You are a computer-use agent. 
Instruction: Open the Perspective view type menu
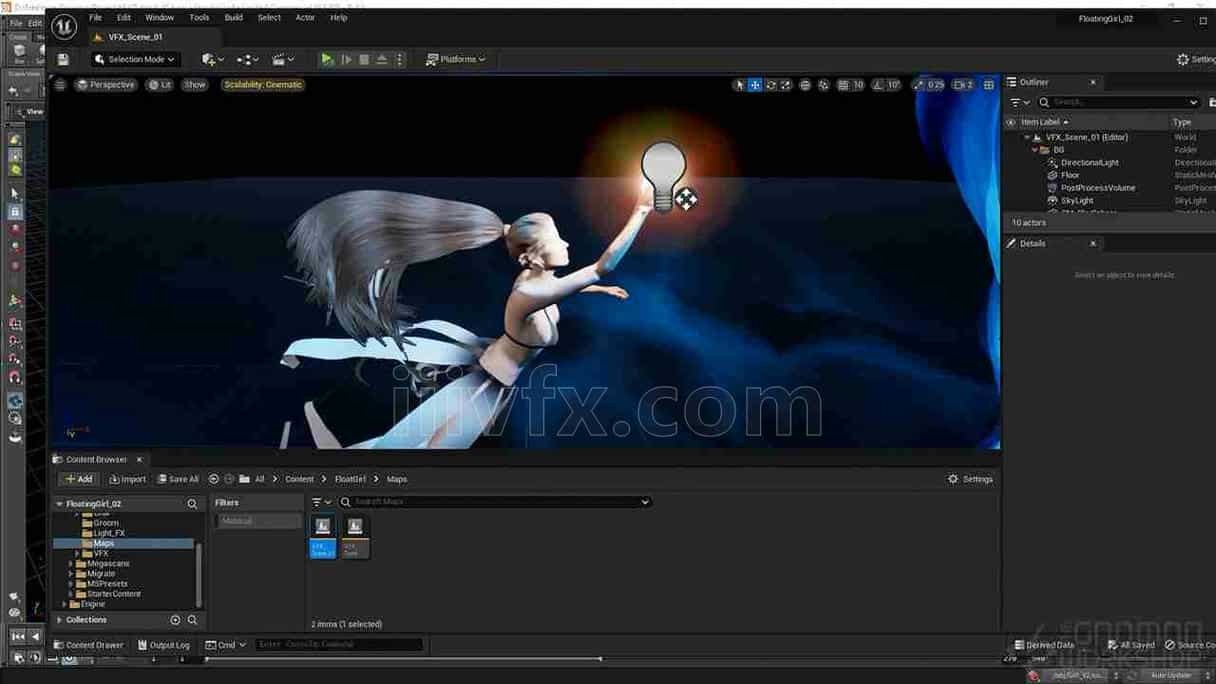[105, 85]
